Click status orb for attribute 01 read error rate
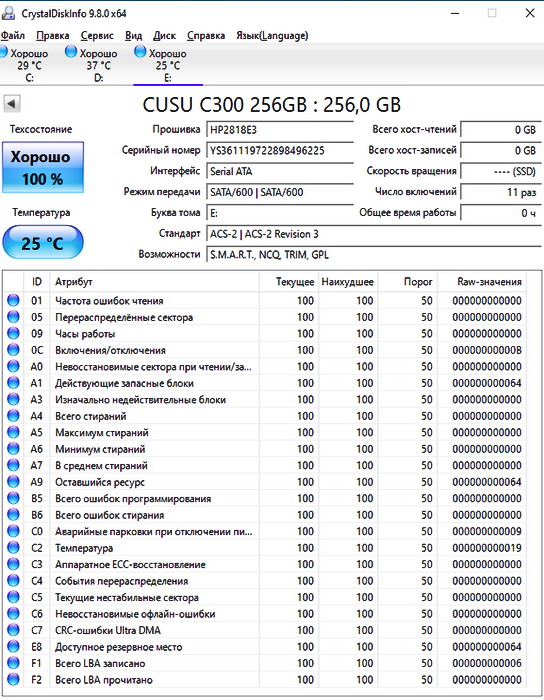Viewport: 544px width, 700px height. (13, 300)
